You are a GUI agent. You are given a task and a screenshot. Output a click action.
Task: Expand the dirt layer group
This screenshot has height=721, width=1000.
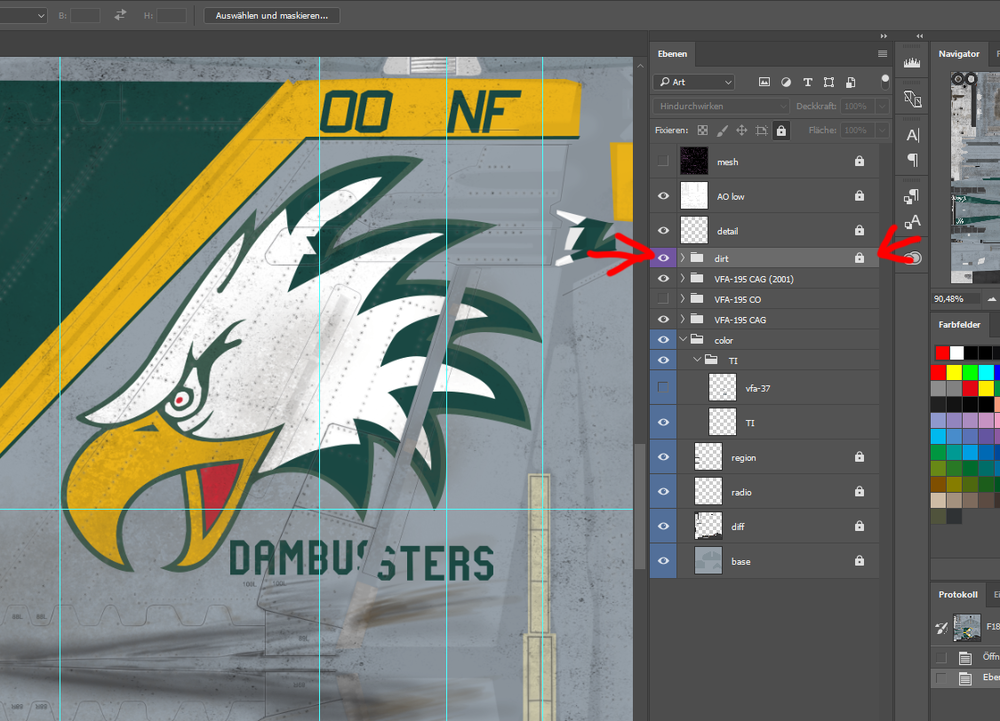(x=683, y=258)
